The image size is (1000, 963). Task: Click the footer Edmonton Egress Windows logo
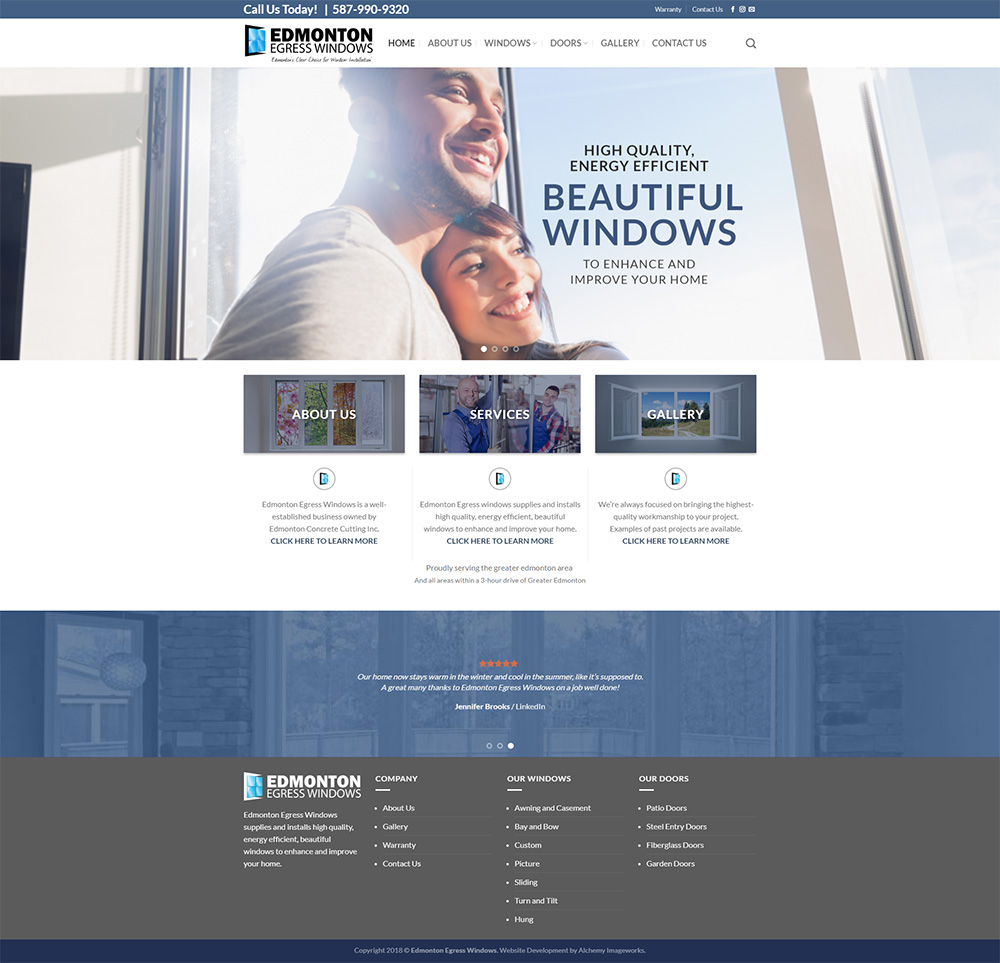point(302,786)
